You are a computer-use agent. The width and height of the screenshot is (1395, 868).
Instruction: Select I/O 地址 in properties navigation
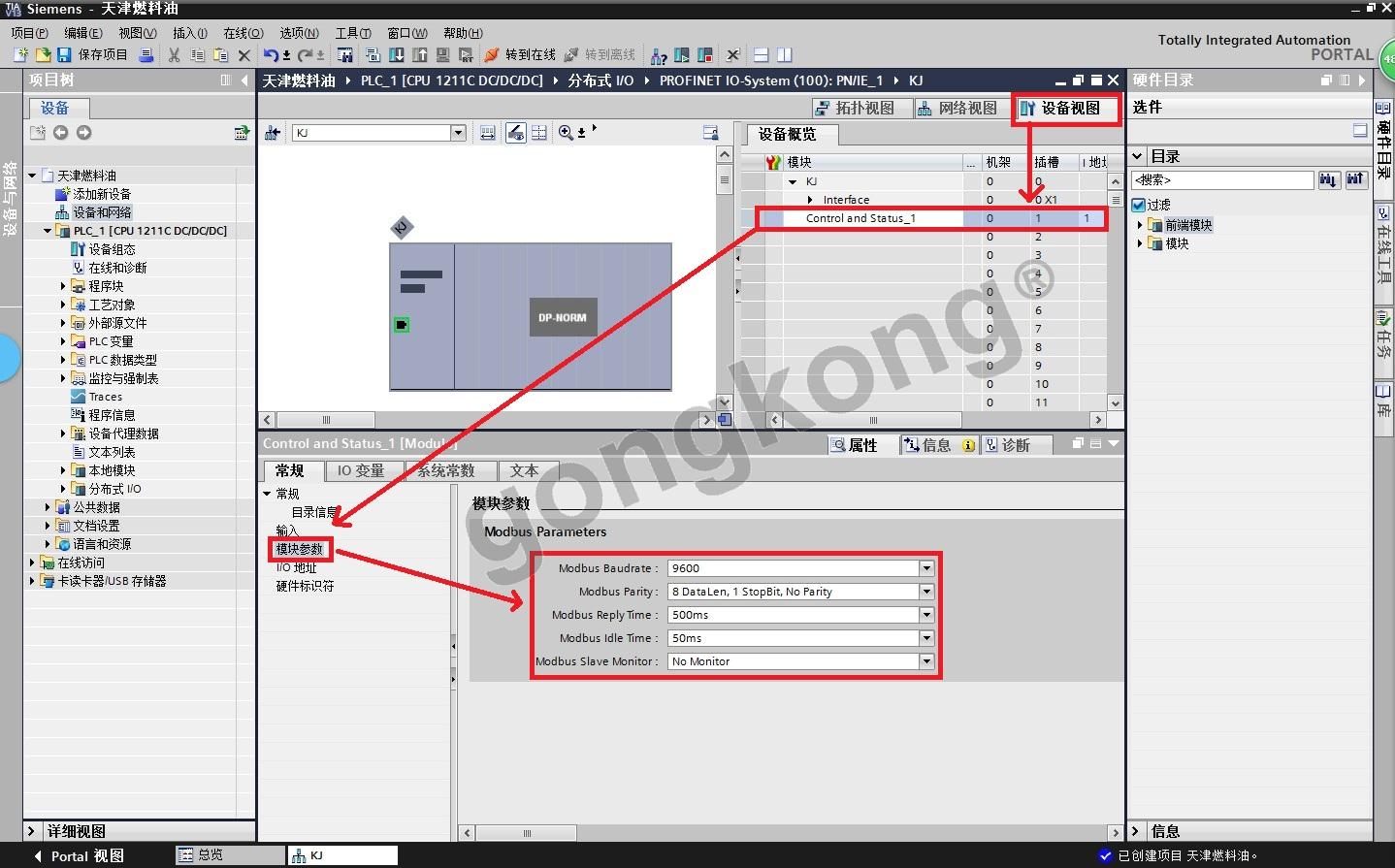tap(297, 567)
